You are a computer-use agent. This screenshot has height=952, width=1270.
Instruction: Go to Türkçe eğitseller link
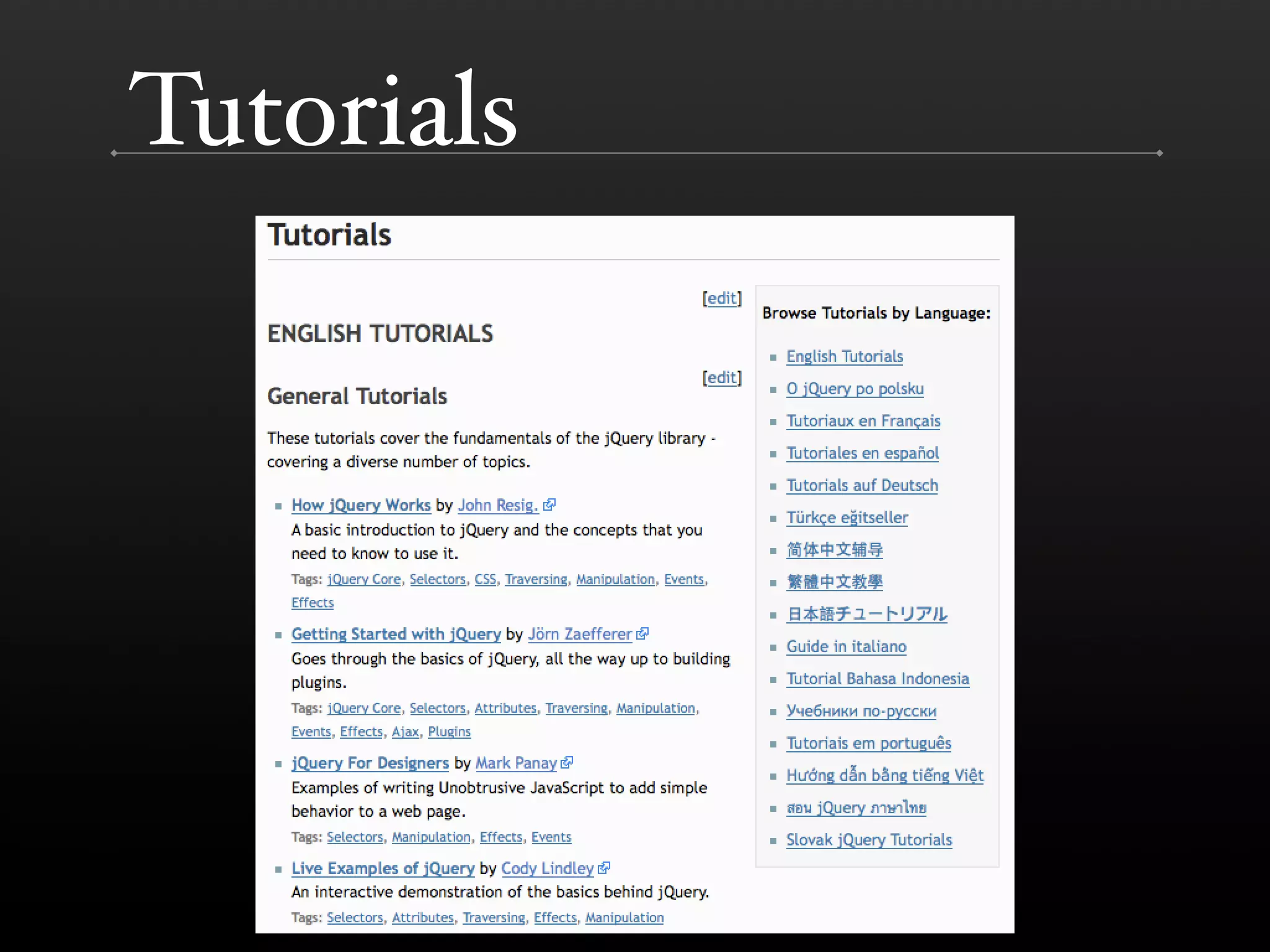tap(847, 518)
